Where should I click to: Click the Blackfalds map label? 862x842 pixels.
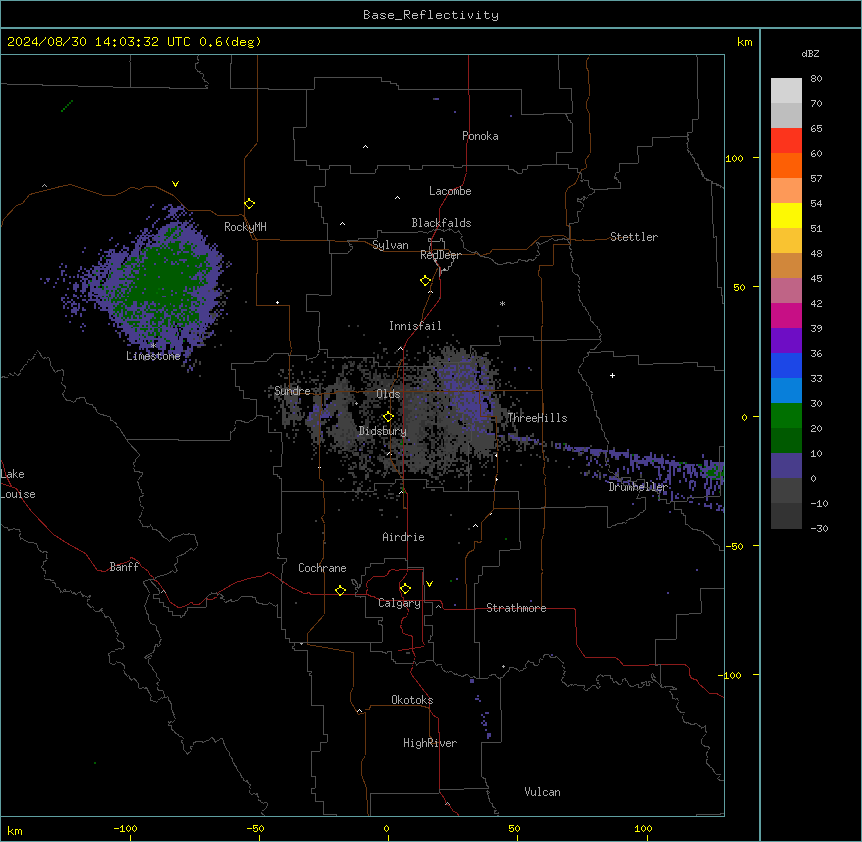tap(441, 223)
